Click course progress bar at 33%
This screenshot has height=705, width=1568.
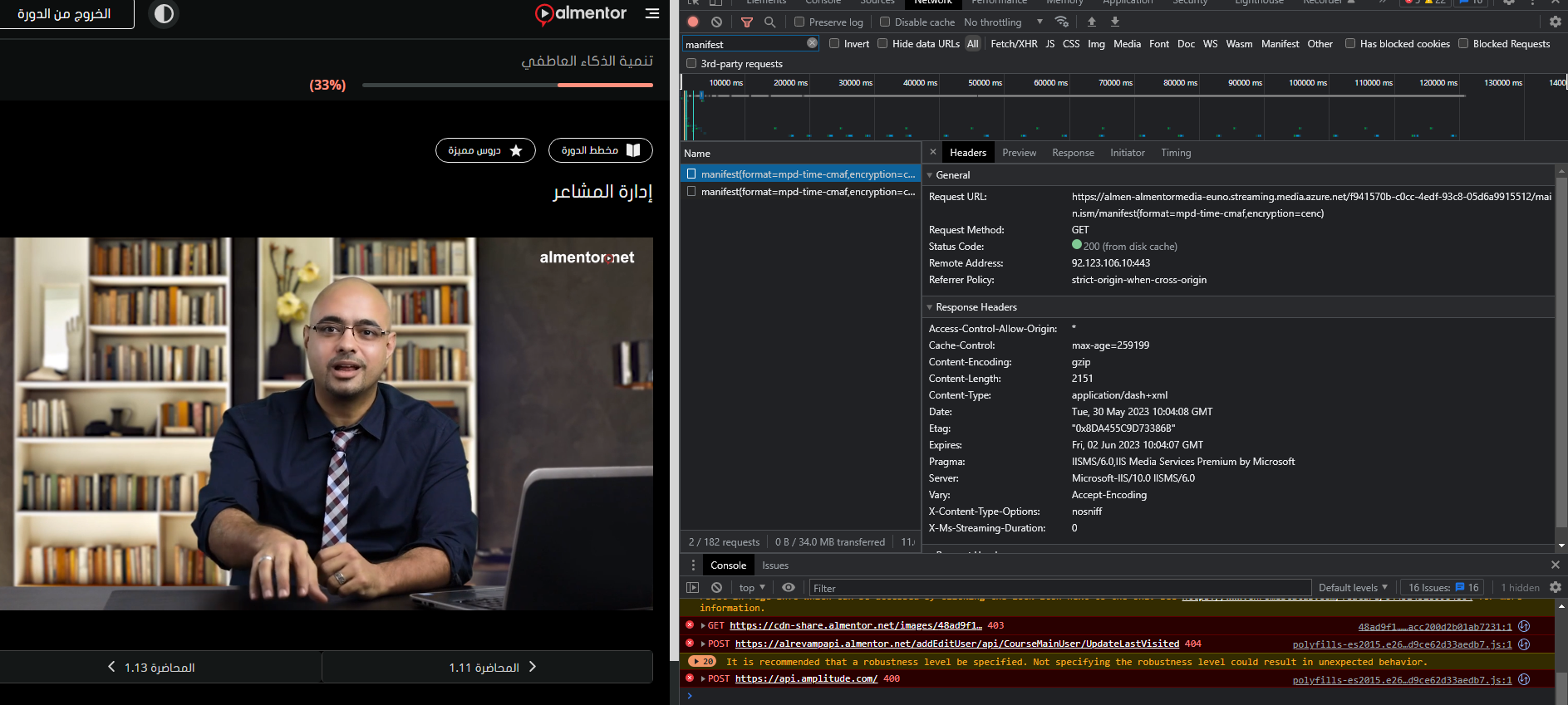click(x=508, y=85)
